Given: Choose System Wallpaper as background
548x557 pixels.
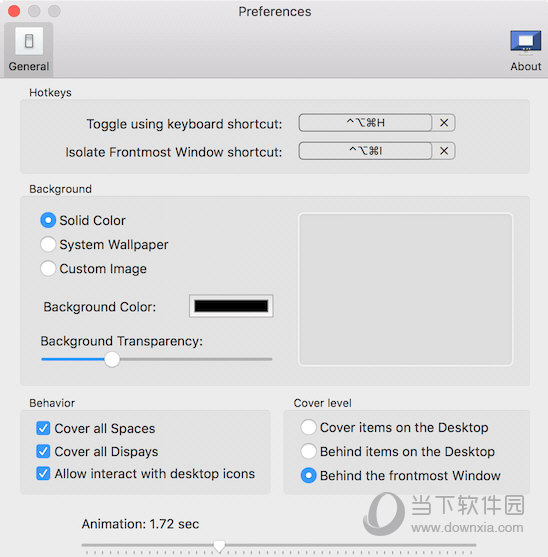Looking at the screenshot, I should tap(48, 244).
